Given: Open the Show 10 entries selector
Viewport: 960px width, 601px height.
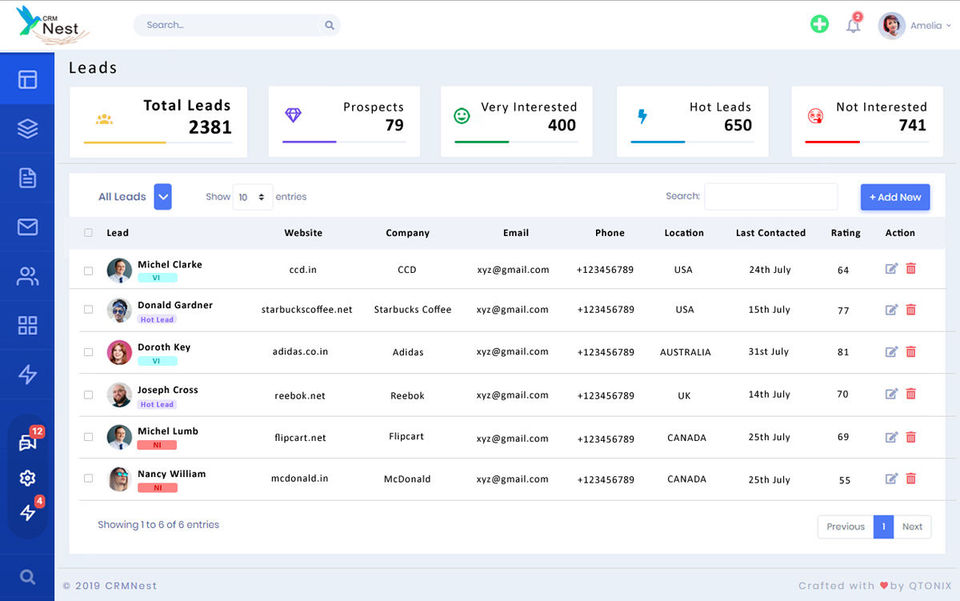Looking at the screenshot, I should click(x=252, y=197).
